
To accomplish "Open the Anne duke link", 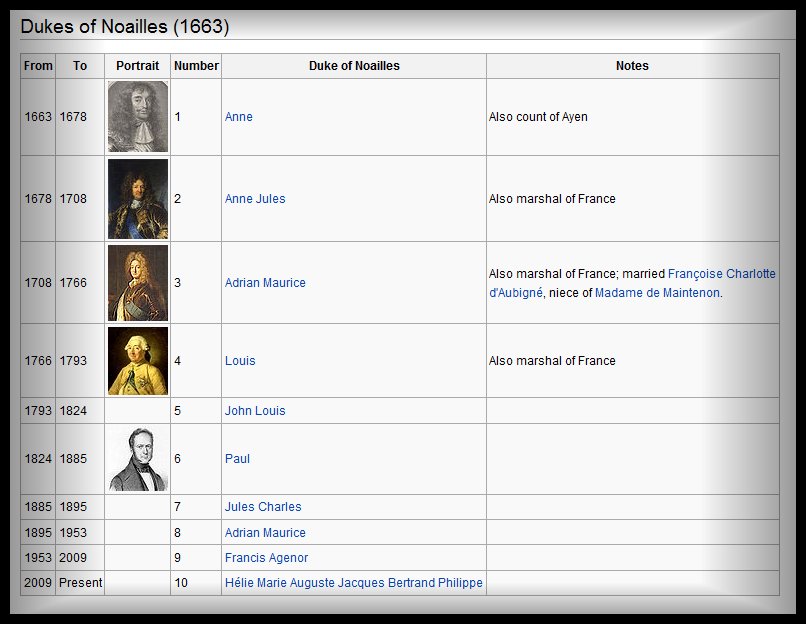I will [239, 117].
